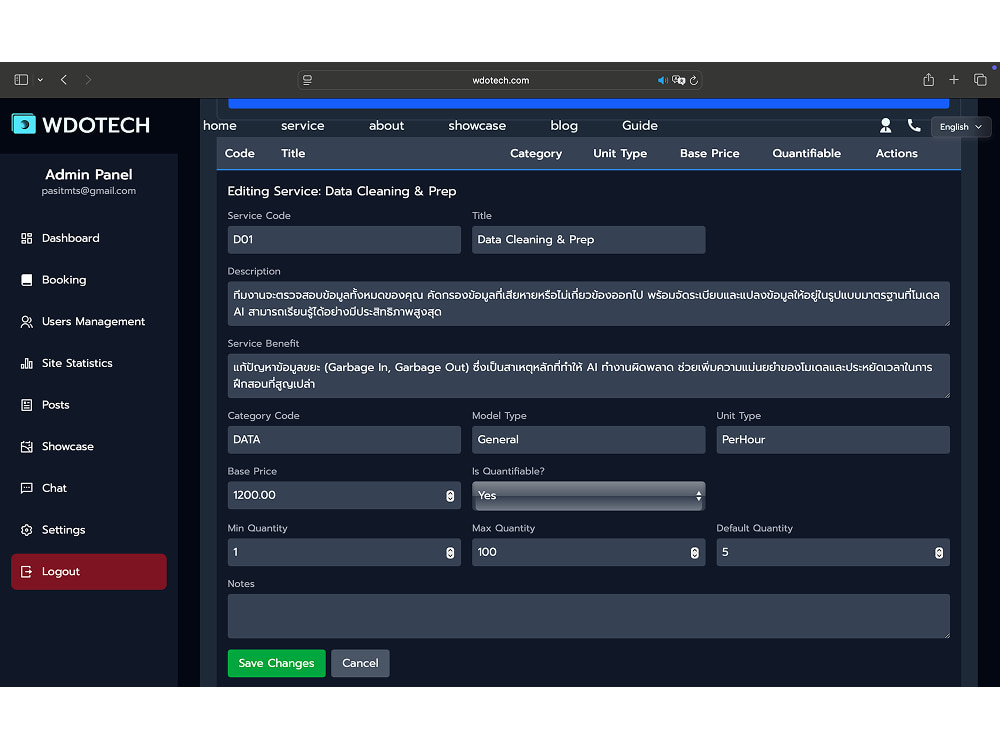The height and width of the screenshot is (750, 1000).
Task: Click the Category column header
Action: pos(536,153)
